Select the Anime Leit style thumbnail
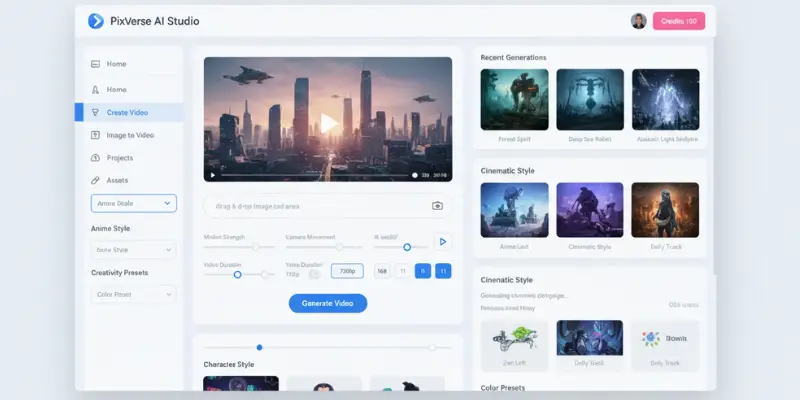 pyautogui.click(x=514, y=210)
